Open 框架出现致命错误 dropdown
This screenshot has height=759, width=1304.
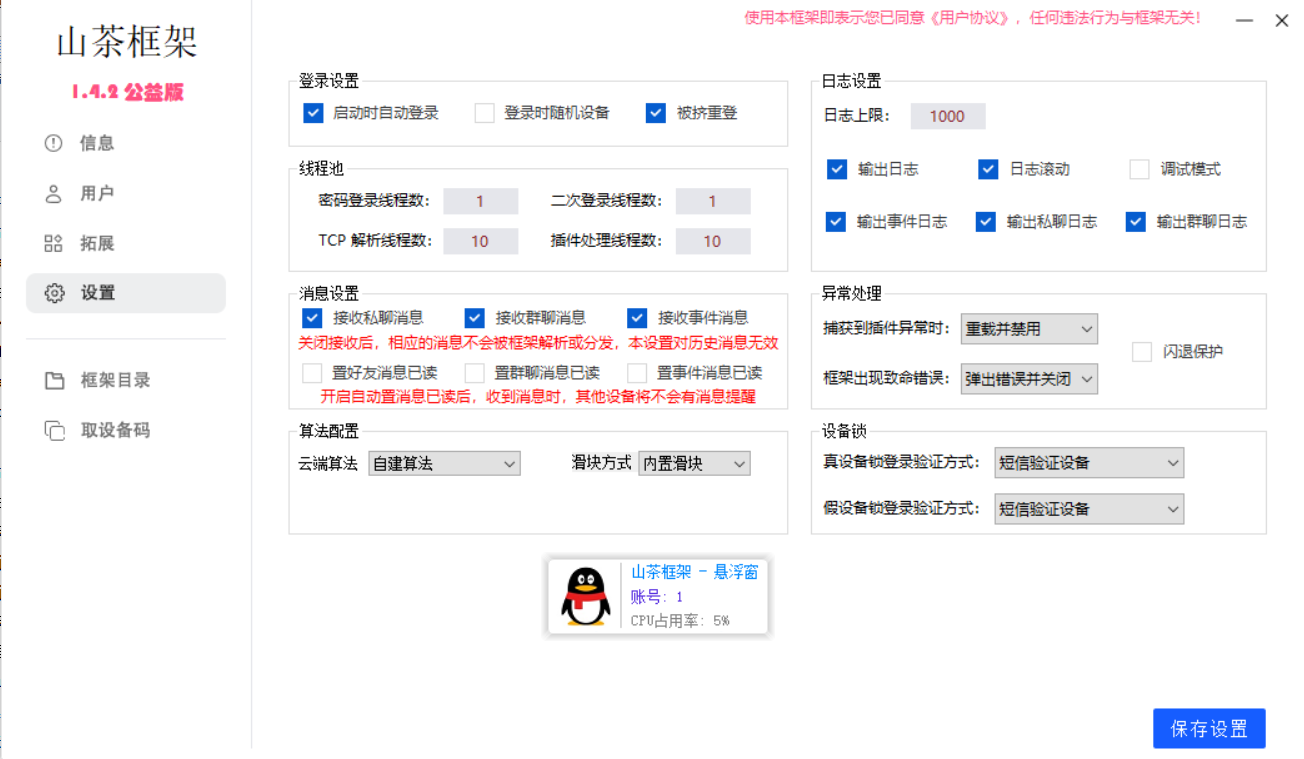[1029, 379]
